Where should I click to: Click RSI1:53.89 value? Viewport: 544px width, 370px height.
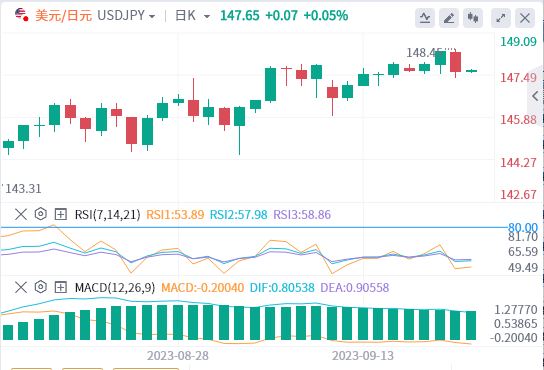(x=175, y=215)
